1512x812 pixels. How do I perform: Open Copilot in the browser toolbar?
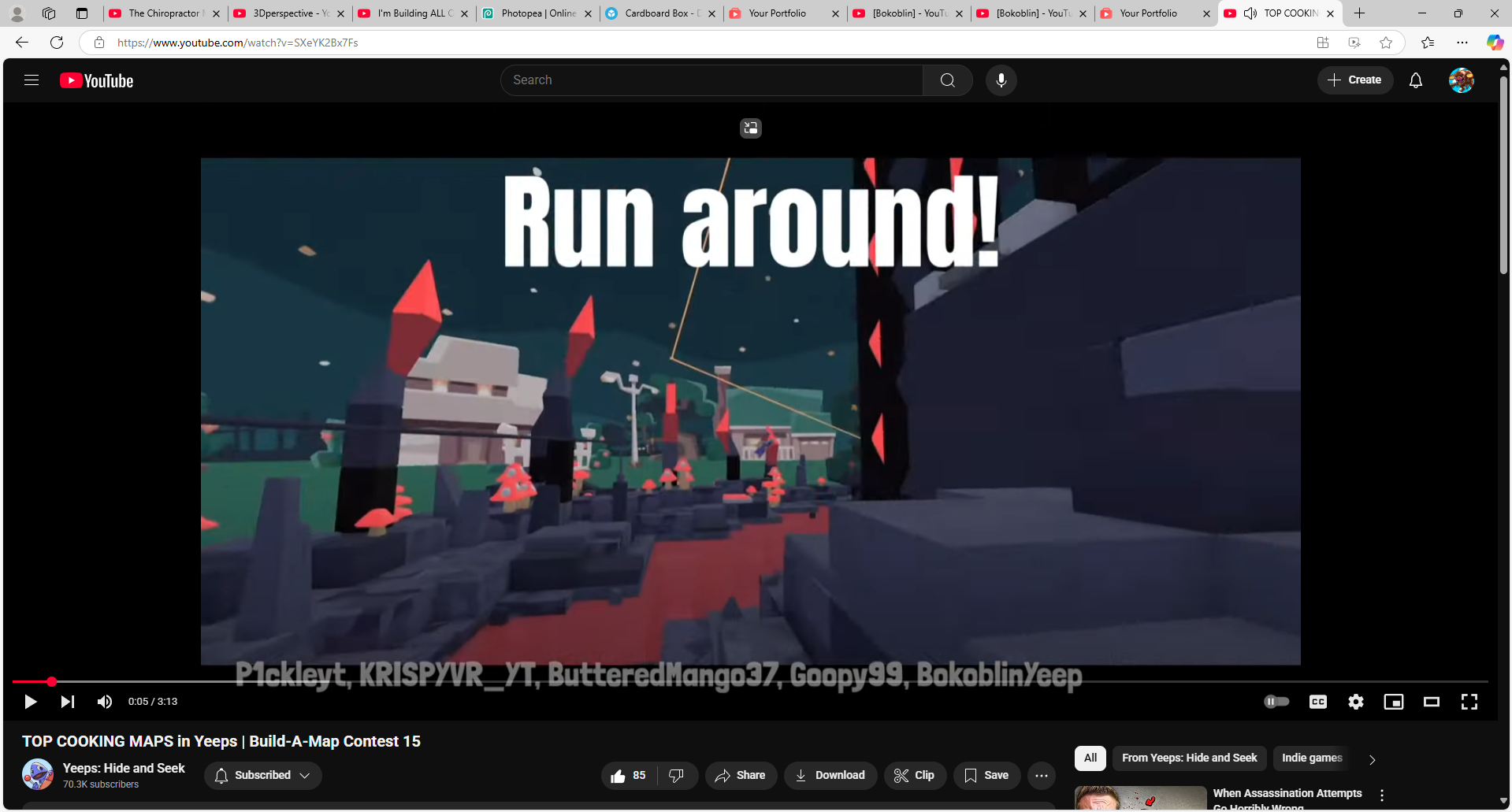point(1495,43)
